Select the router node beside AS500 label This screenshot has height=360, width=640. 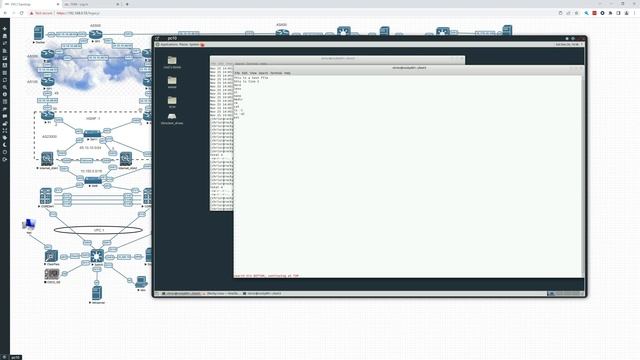[96, 34]
